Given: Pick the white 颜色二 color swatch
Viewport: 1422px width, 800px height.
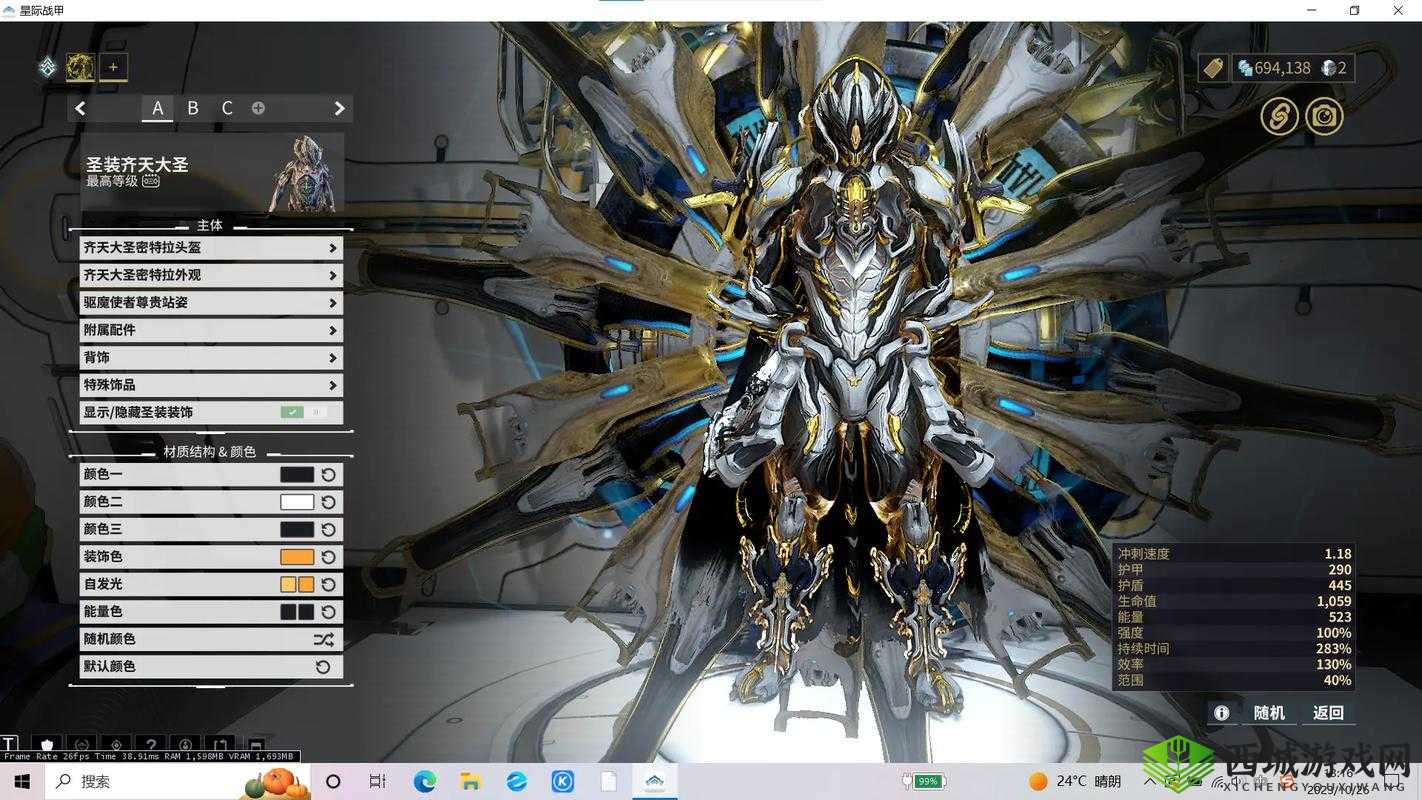Looking at the screenshot, I should coord(297,502).
